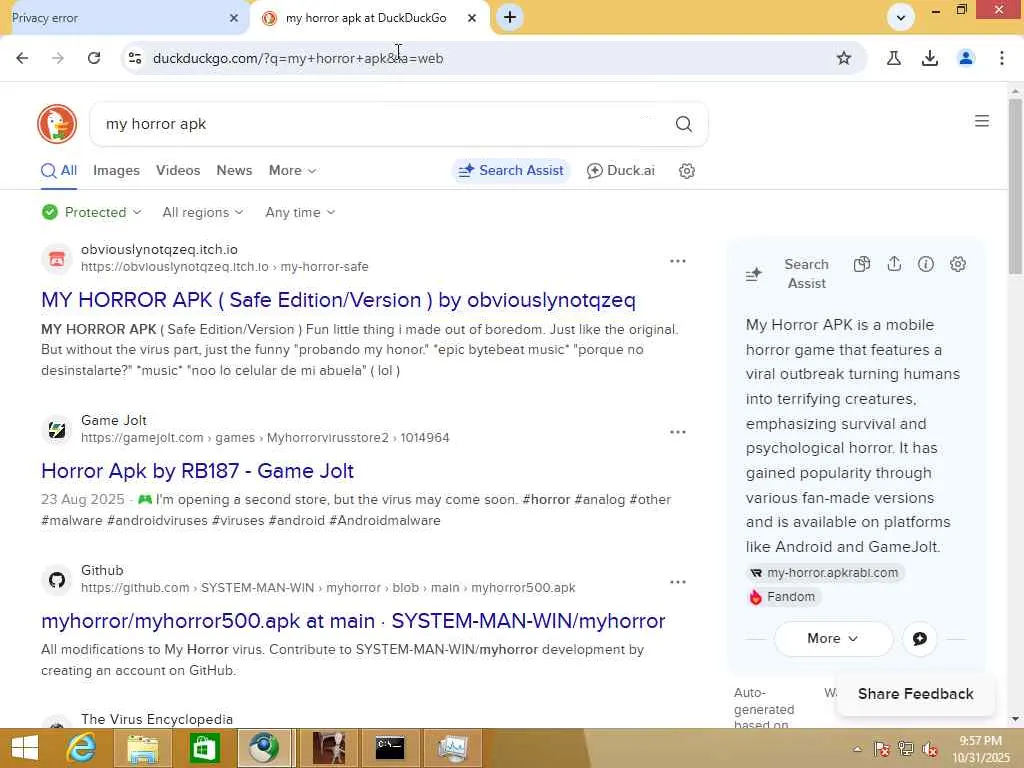This screenshot has height=768, width=1024.
Task: Expand the Protected safe search dropdown
Action: click(x=91, y=212)
